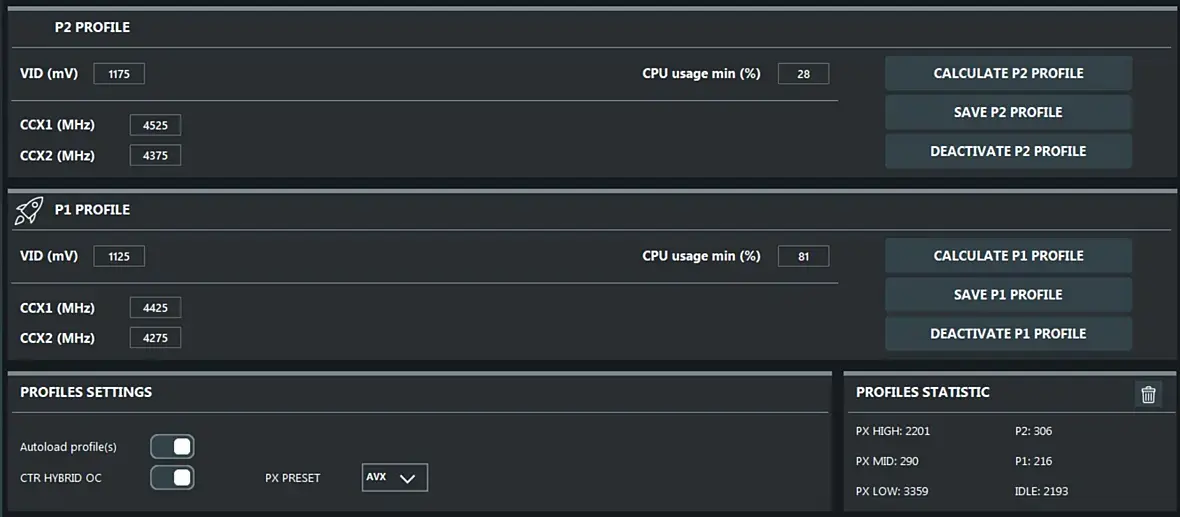1180x517 pixels.
Task: Click the trash icon in Profiles Statistic
Action: 1149,394
